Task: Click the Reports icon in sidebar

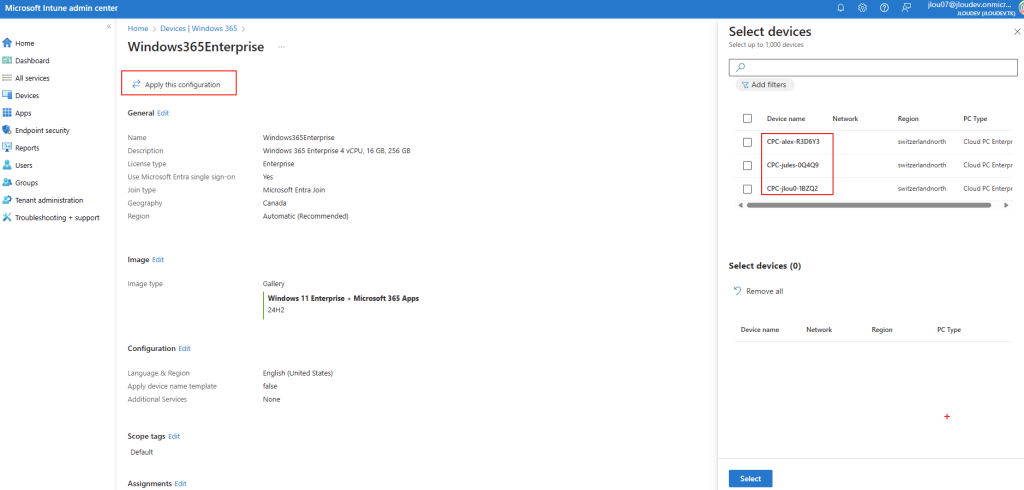Action: pyautogui.click(x=7, y=148)
